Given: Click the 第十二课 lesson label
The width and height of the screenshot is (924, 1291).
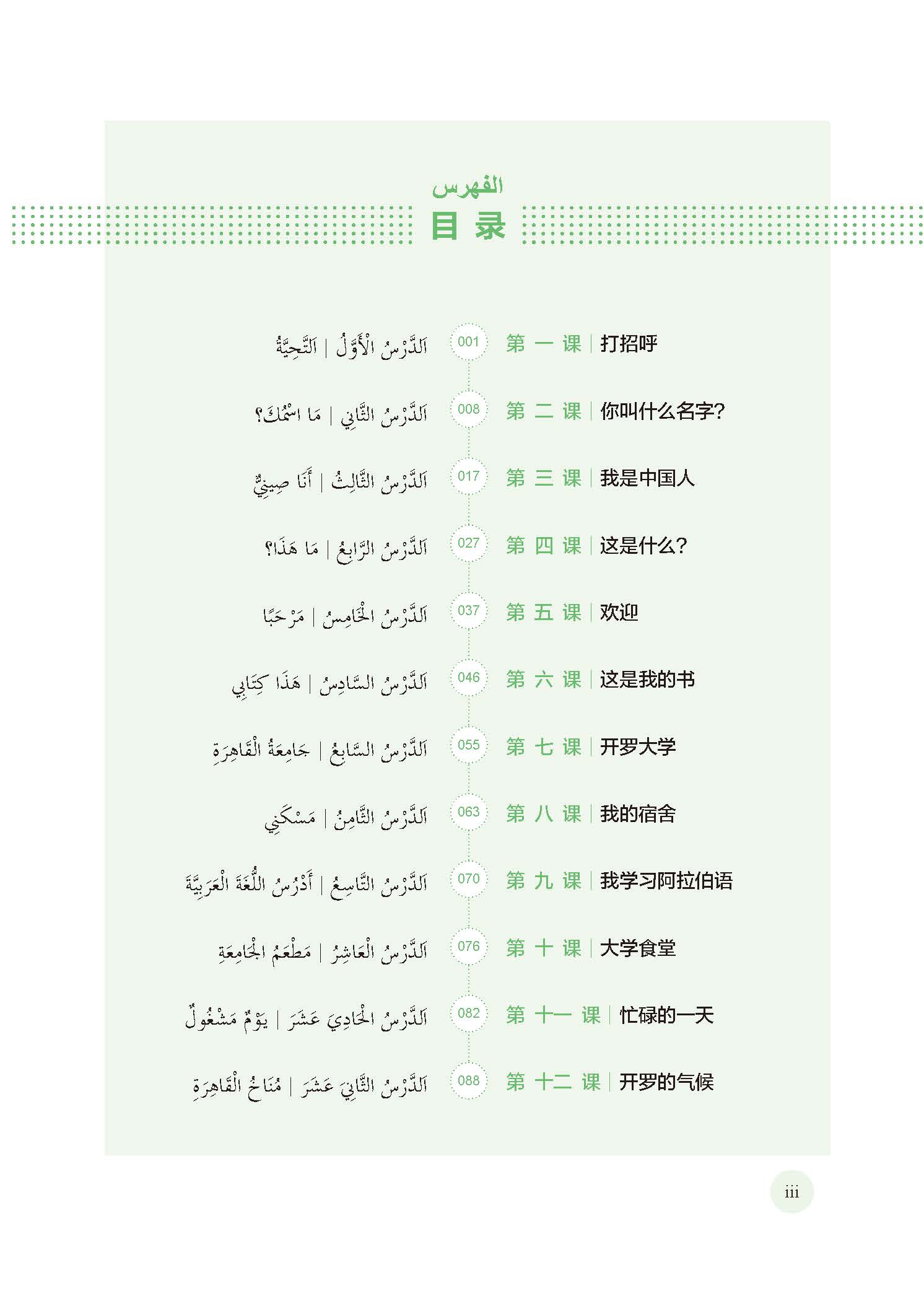Looking at the screenshot, I should click(553, 1082).
